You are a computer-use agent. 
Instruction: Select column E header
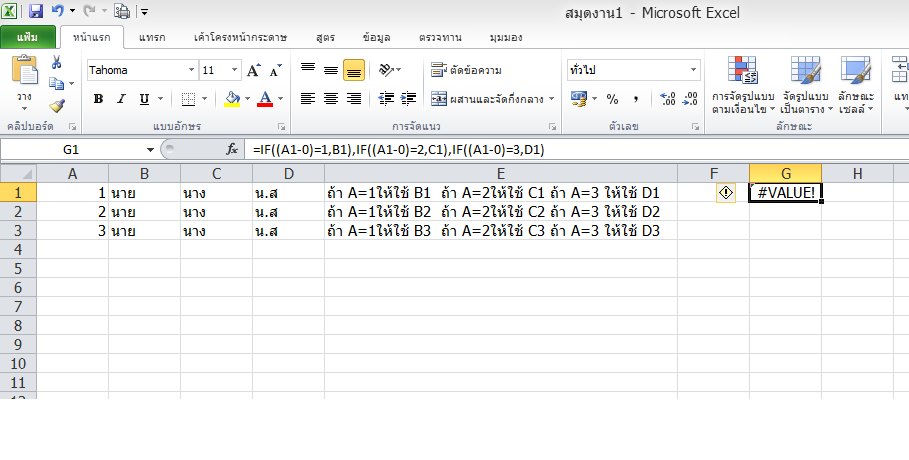click(x=501, y=173)
